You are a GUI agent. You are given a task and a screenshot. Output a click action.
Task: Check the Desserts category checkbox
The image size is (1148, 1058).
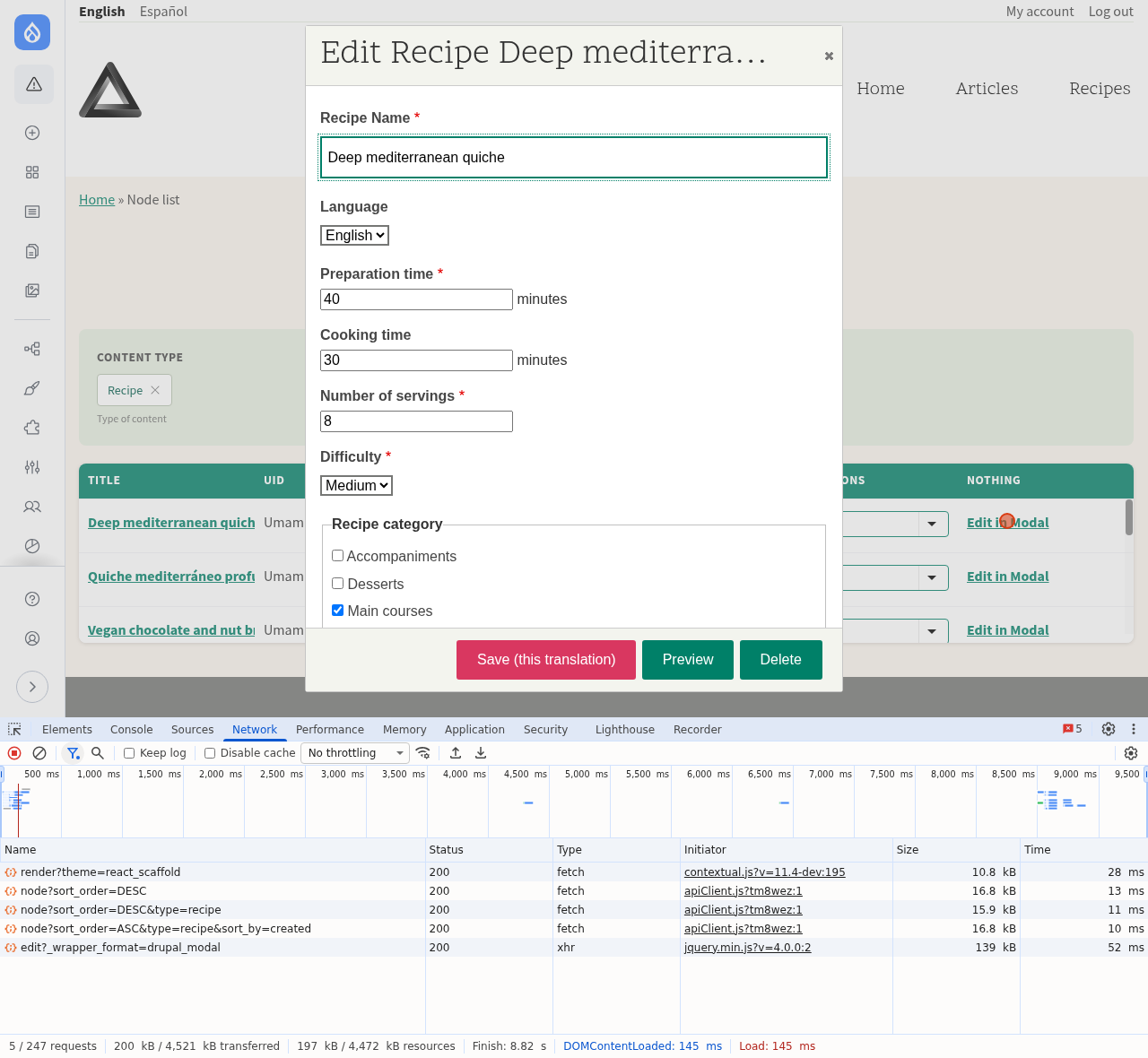[338, 584]
